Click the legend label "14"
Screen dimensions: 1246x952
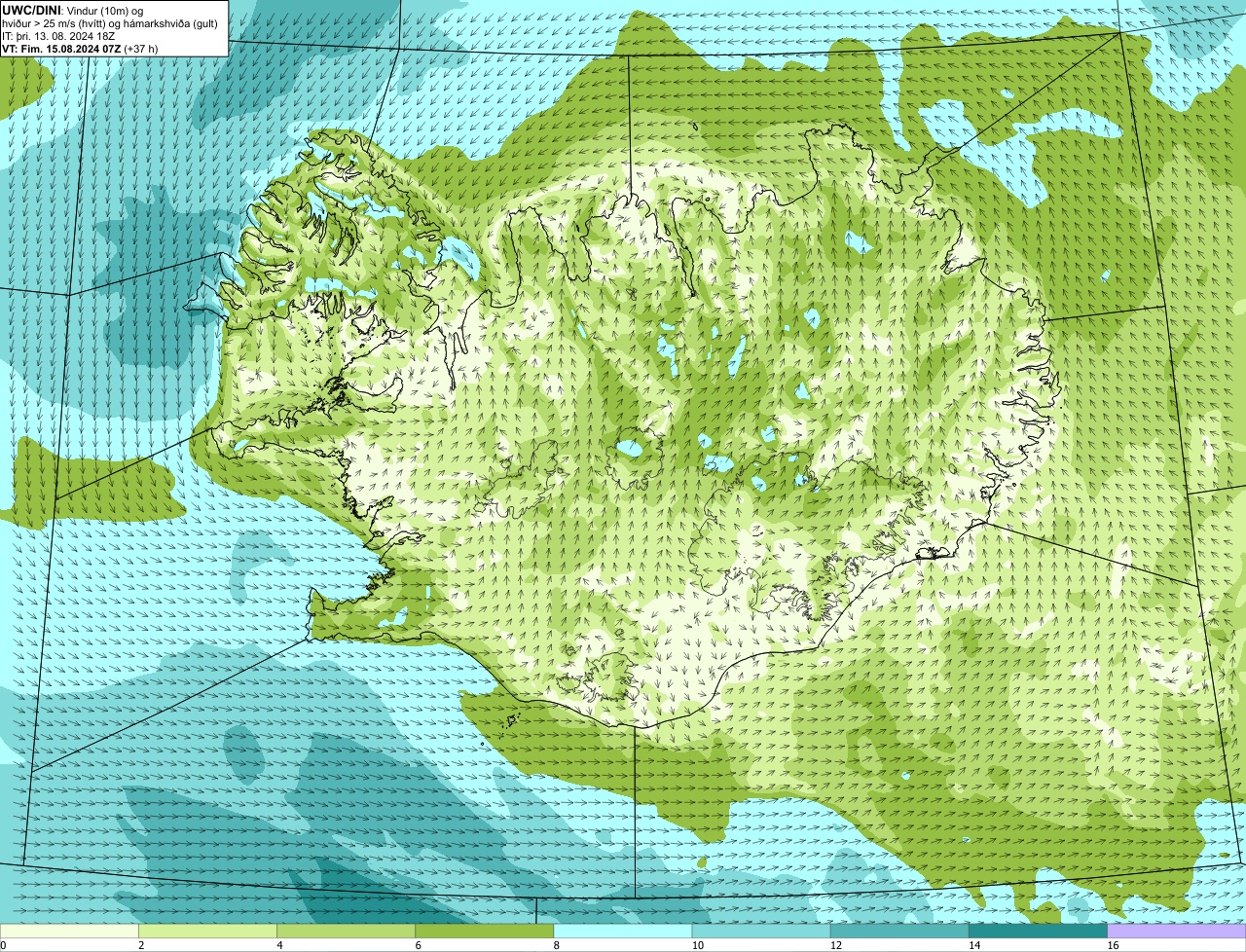coord(973,945)
